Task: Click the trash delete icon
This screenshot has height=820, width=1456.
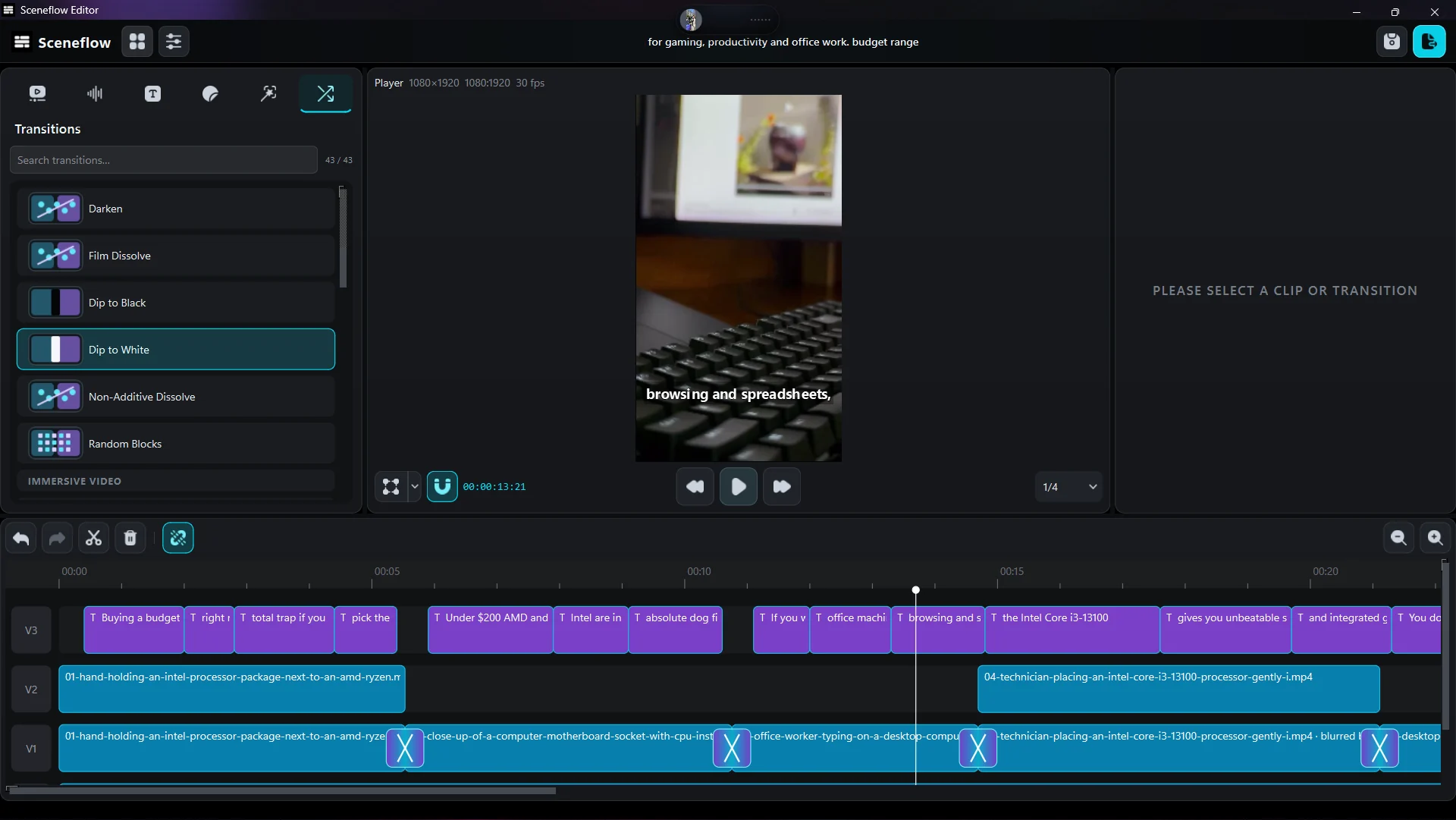Action: [x=130, y=539]
